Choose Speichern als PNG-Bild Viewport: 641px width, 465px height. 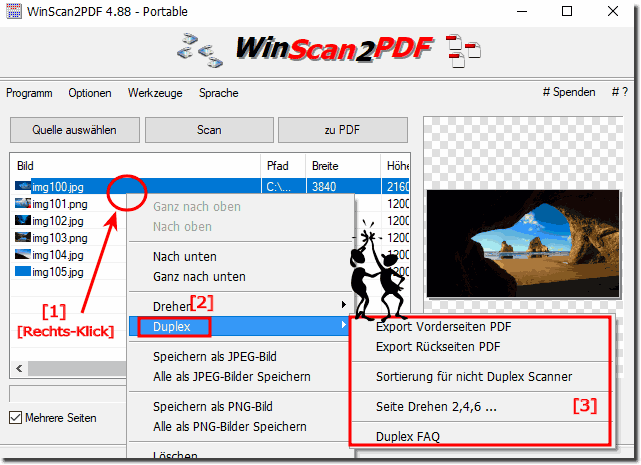[241, 407]
